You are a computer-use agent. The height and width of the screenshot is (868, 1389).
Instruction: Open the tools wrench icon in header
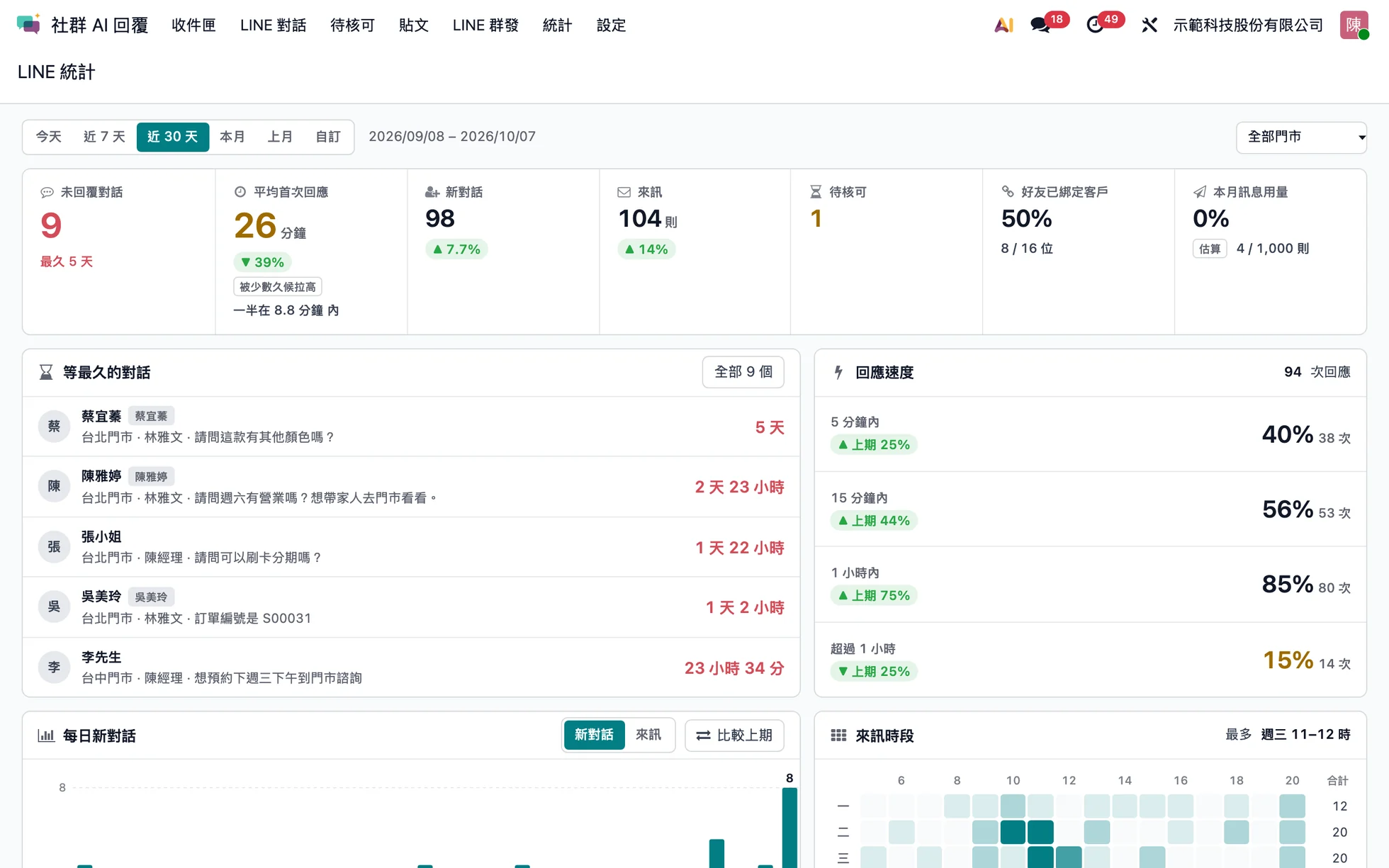pyautogui.click(x=1149, y=25)
